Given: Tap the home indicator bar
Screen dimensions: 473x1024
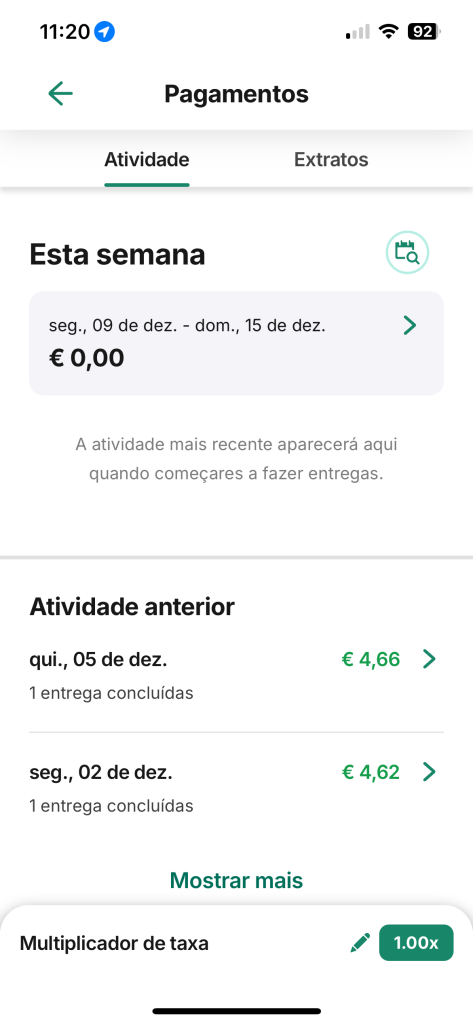Looking at the screenshot, I should click(x=236, y=1011).
